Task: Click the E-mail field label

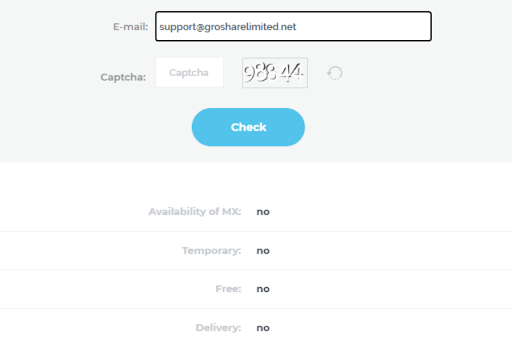Action: [x=130, y=27]
